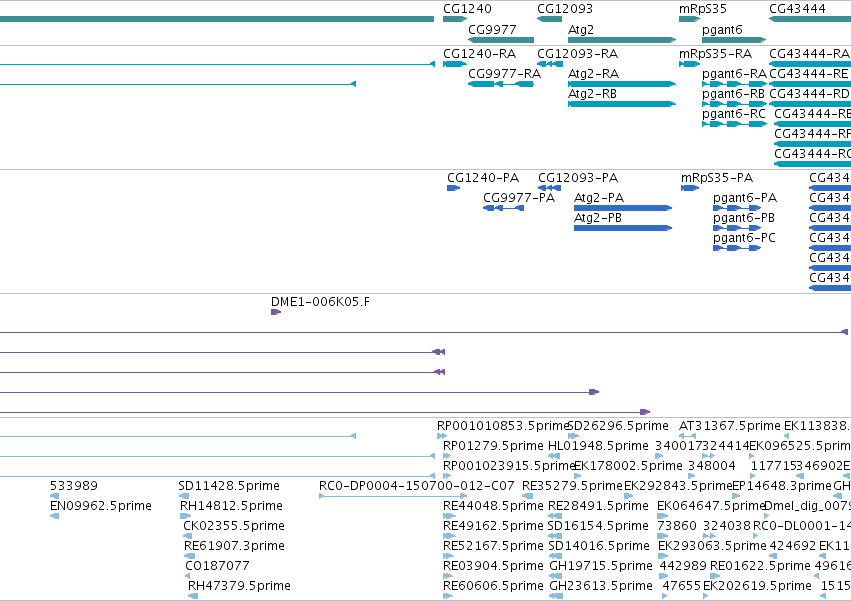Select protein CG1240-PA

click(453, 188)
